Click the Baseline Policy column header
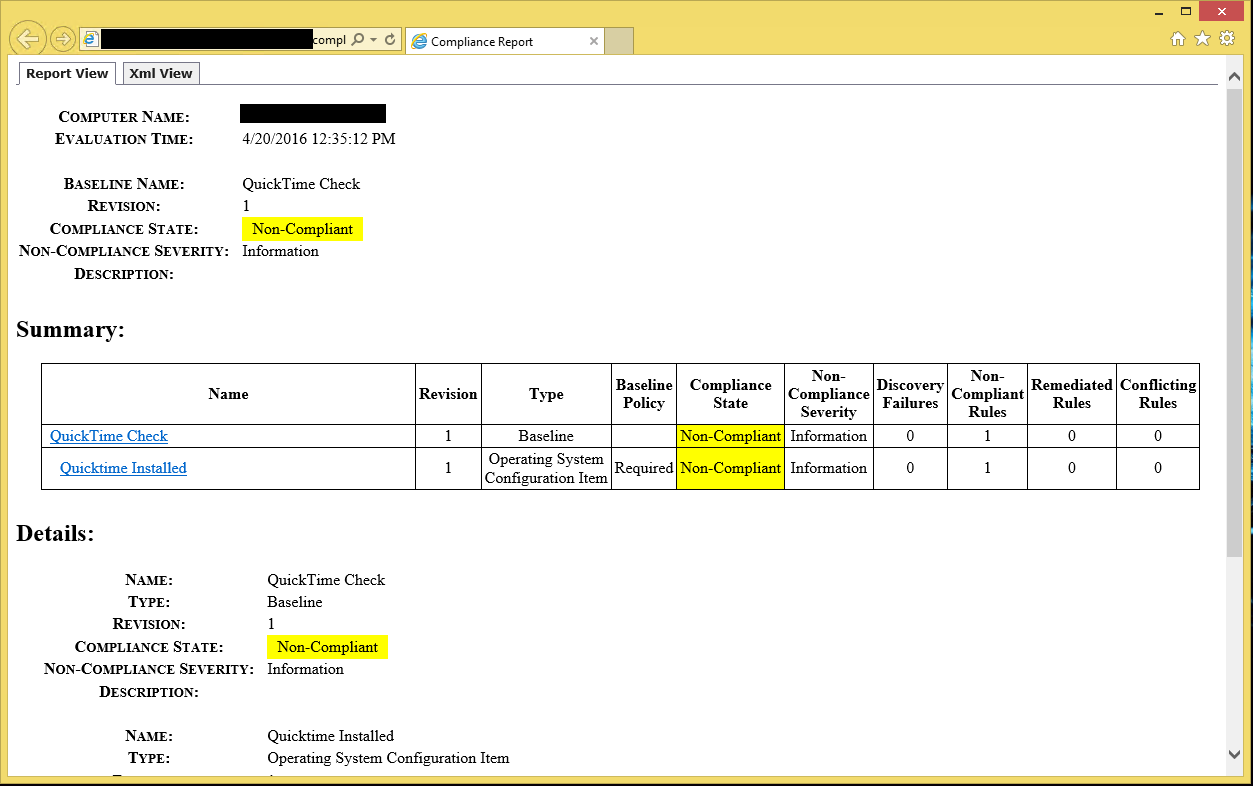The image size is (1253, 786). point(644,394)
